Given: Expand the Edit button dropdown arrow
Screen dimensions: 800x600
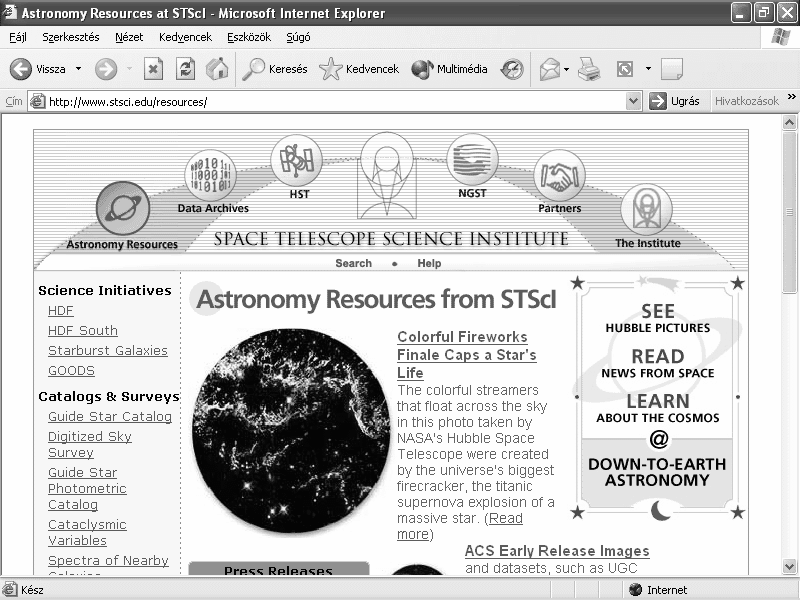Looking at the screenshot, I should (648, 69).
